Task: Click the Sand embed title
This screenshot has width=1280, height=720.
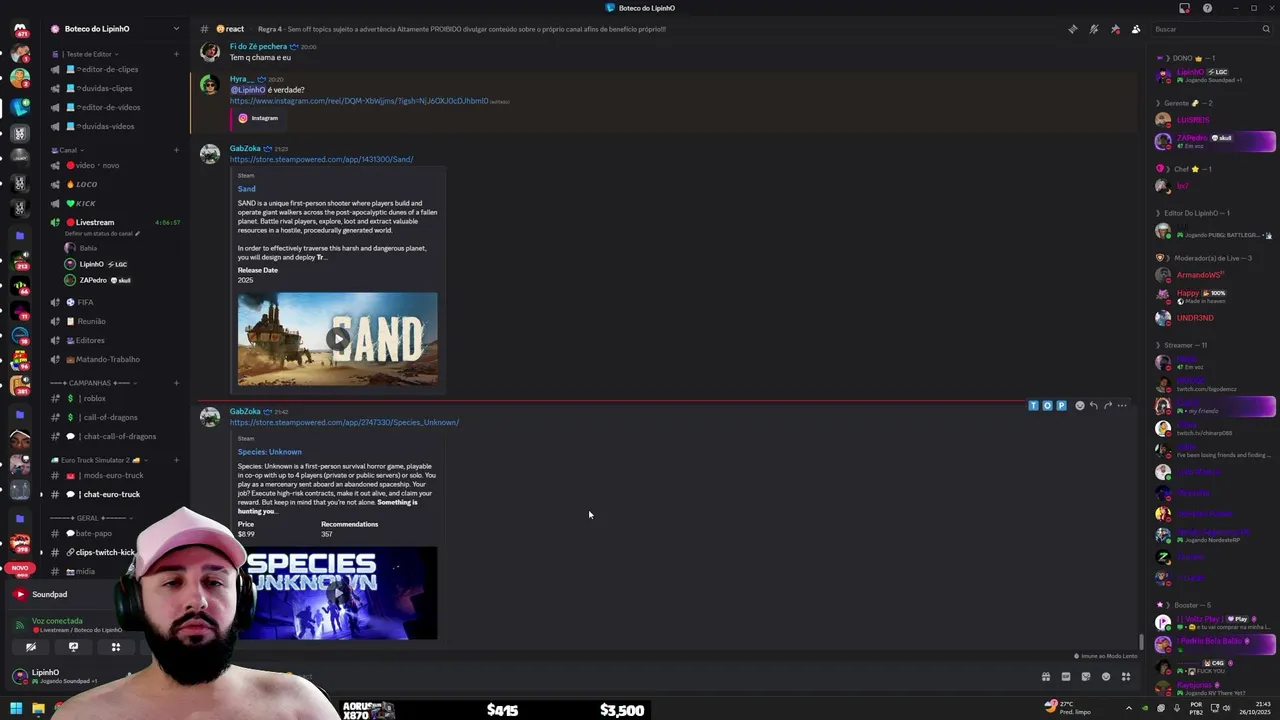Action: (x=246, y=188)
